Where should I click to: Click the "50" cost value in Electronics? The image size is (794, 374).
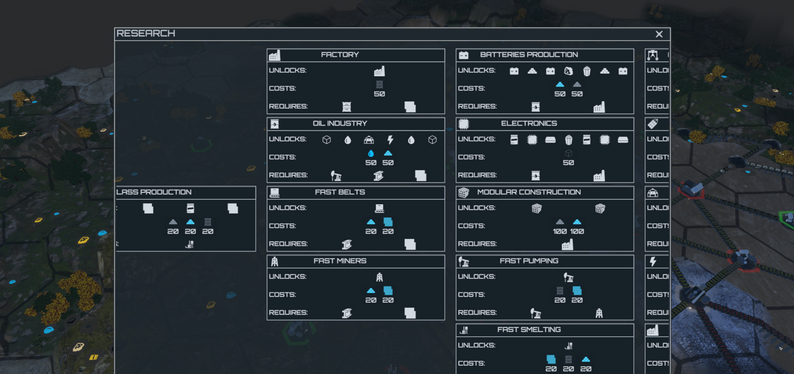pos(568,163)
